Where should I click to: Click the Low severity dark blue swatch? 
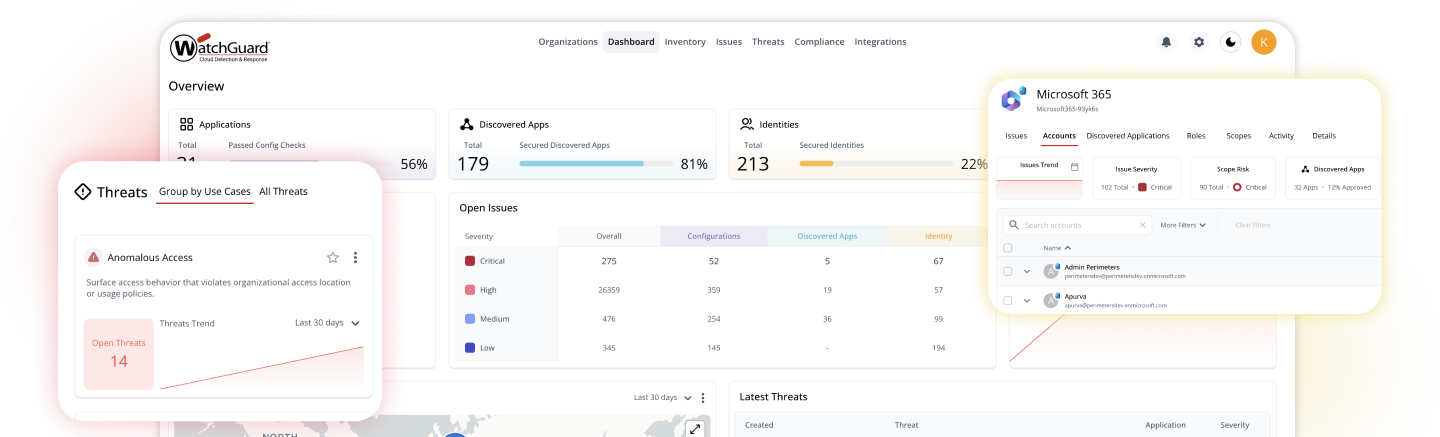[470, 348]
